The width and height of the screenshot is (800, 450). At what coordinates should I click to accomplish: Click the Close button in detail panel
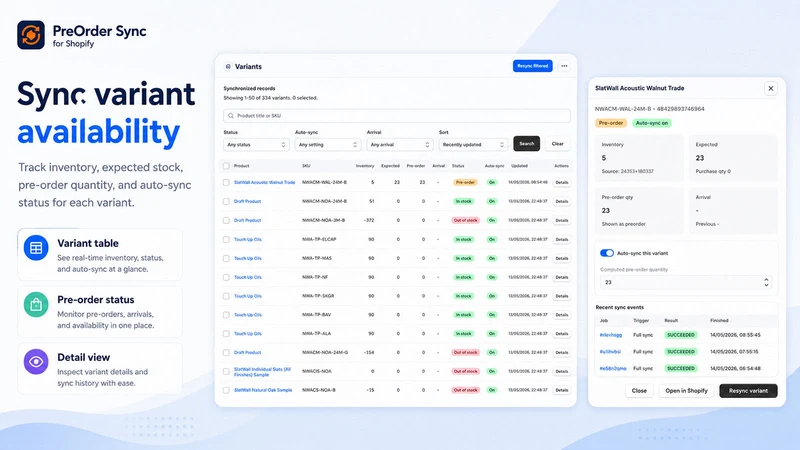(639, 391)
